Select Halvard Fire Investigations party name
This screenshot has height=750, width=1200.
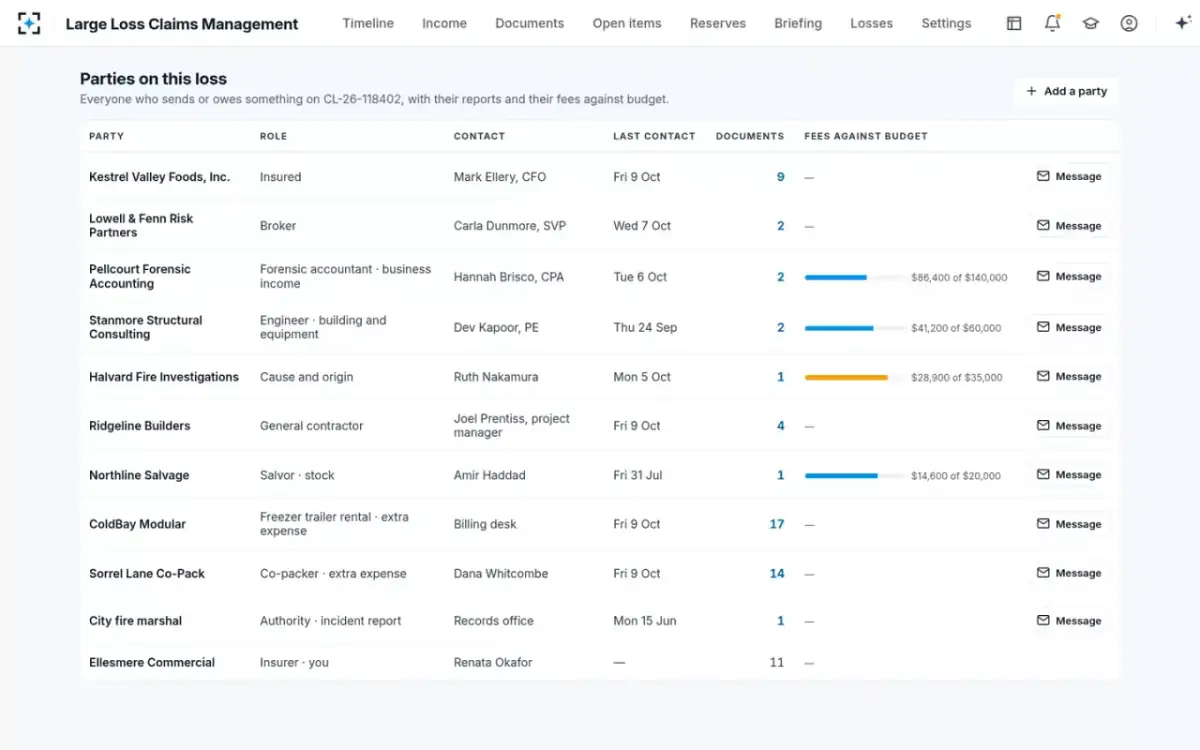click(x=164, y=377)
